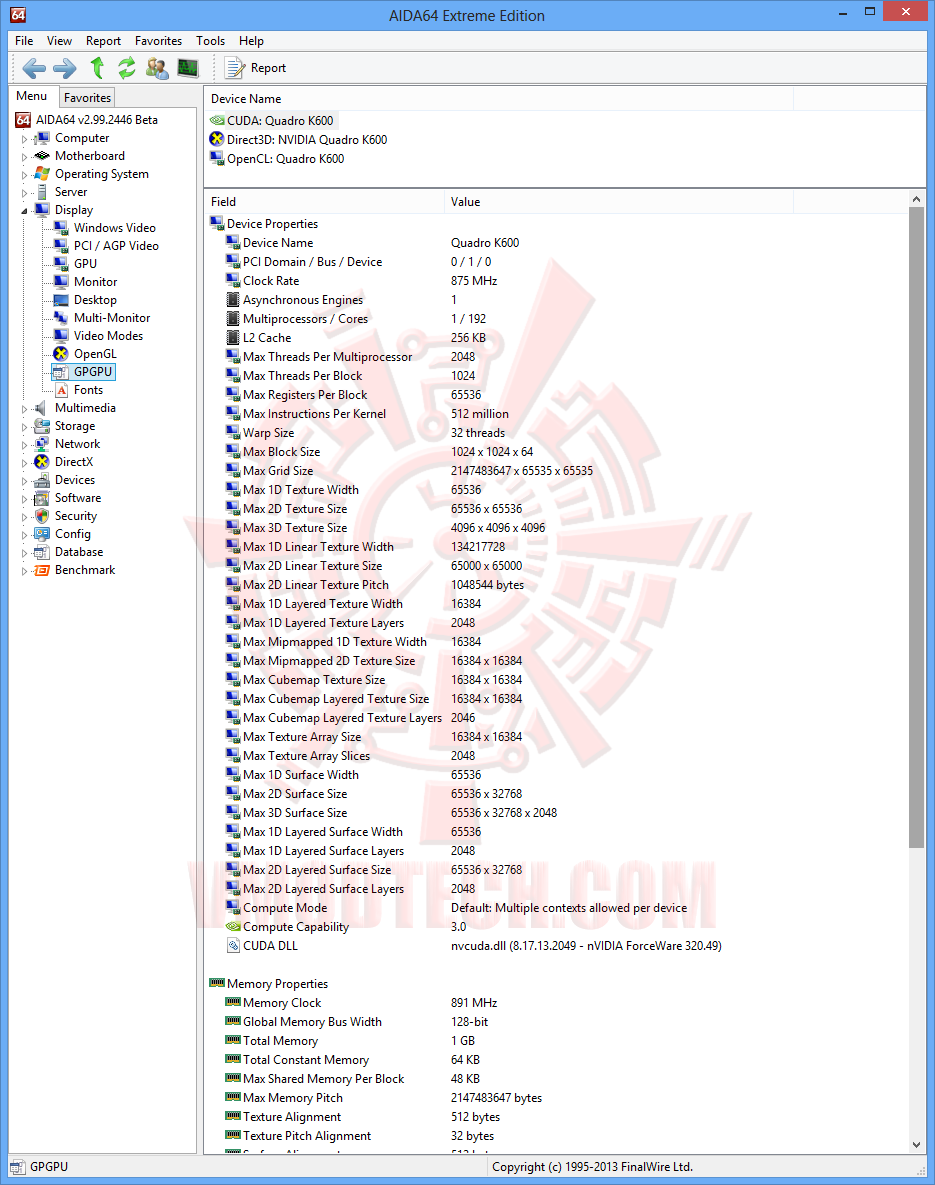Viewport: 935px width, 1185px height.
Task: Expand the Software tree node
Action: click(24, 500)
